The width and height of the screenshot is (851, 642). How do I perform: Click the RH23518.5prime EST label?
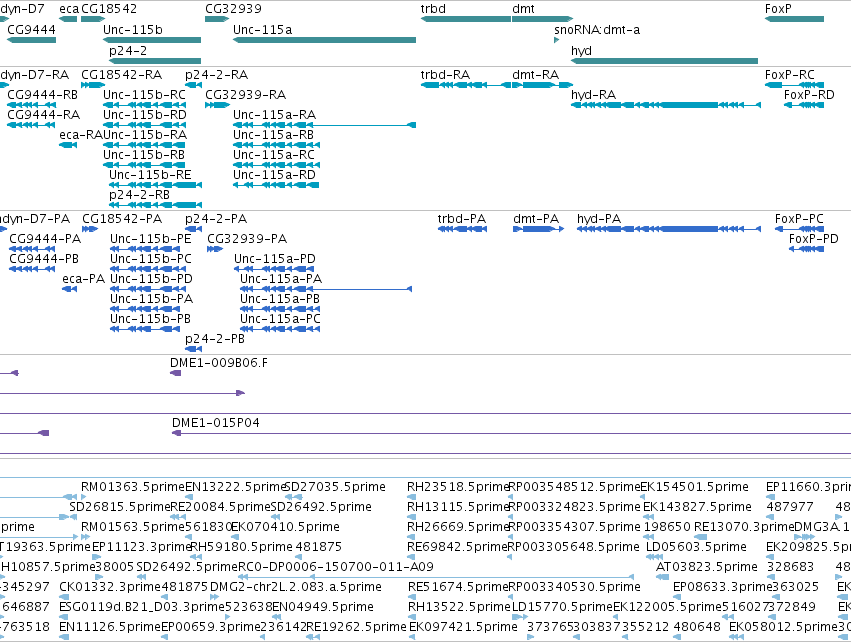tap(458, 487)
